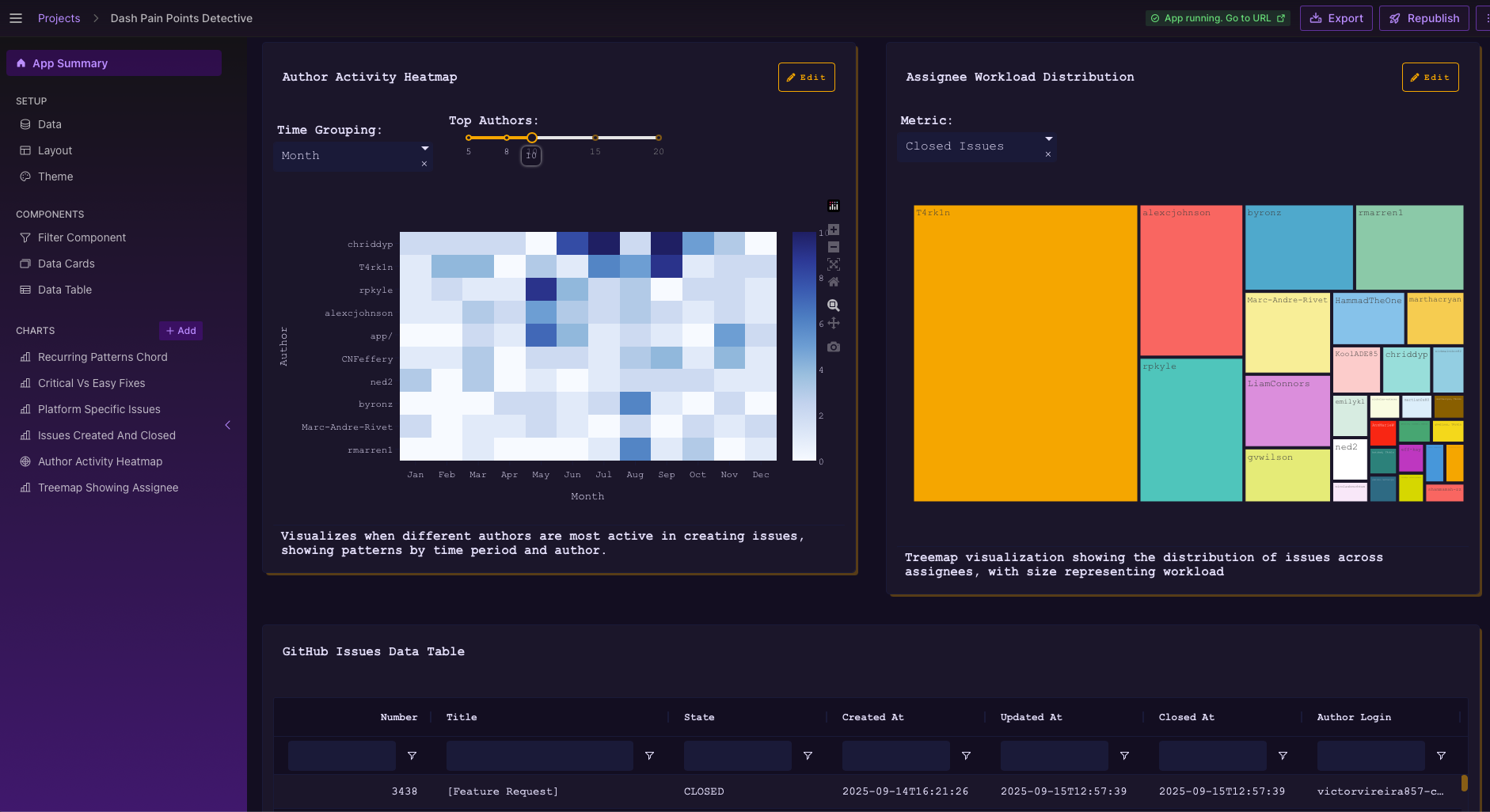Sort table by Number column header

tap(399, 717)
